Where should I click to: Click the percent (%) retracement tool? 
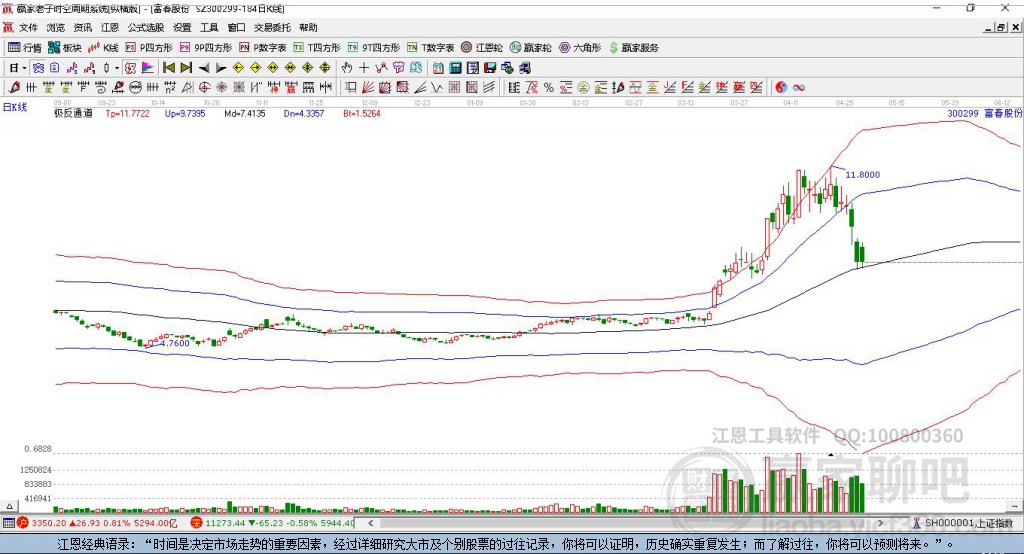click(548, 87)
